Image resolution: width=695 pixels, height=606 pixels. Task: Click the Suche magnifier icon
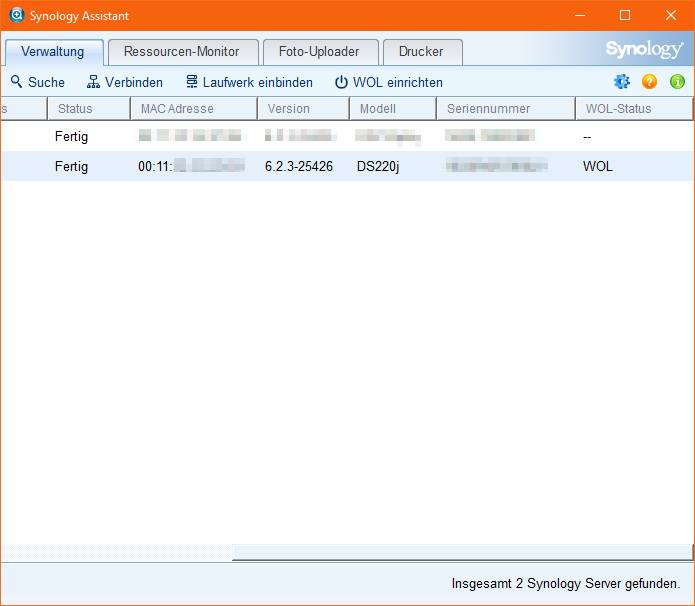click(16, 82)
